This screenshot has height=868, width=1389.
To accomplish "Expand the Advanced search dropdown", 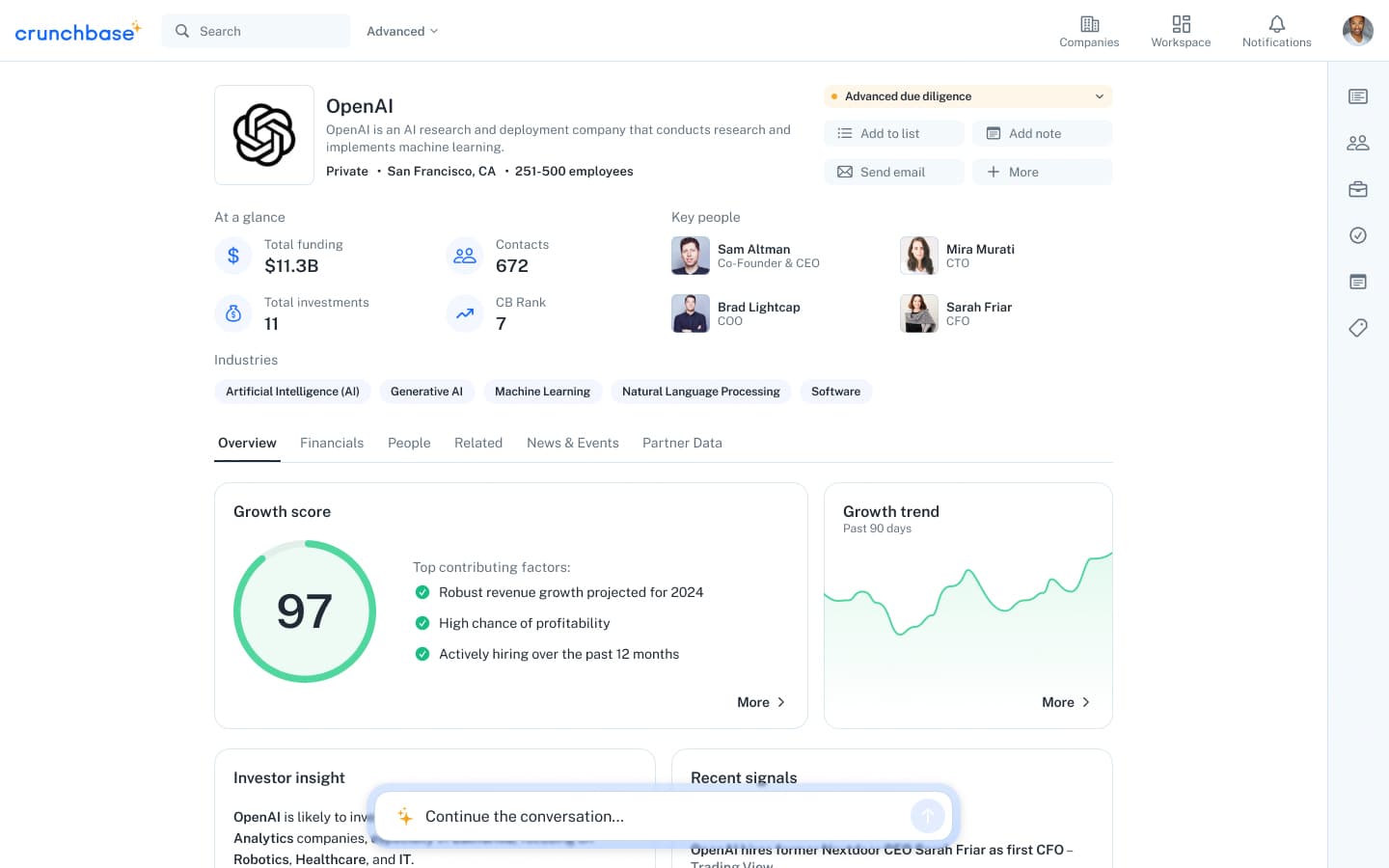I will [x=402, y=31].
